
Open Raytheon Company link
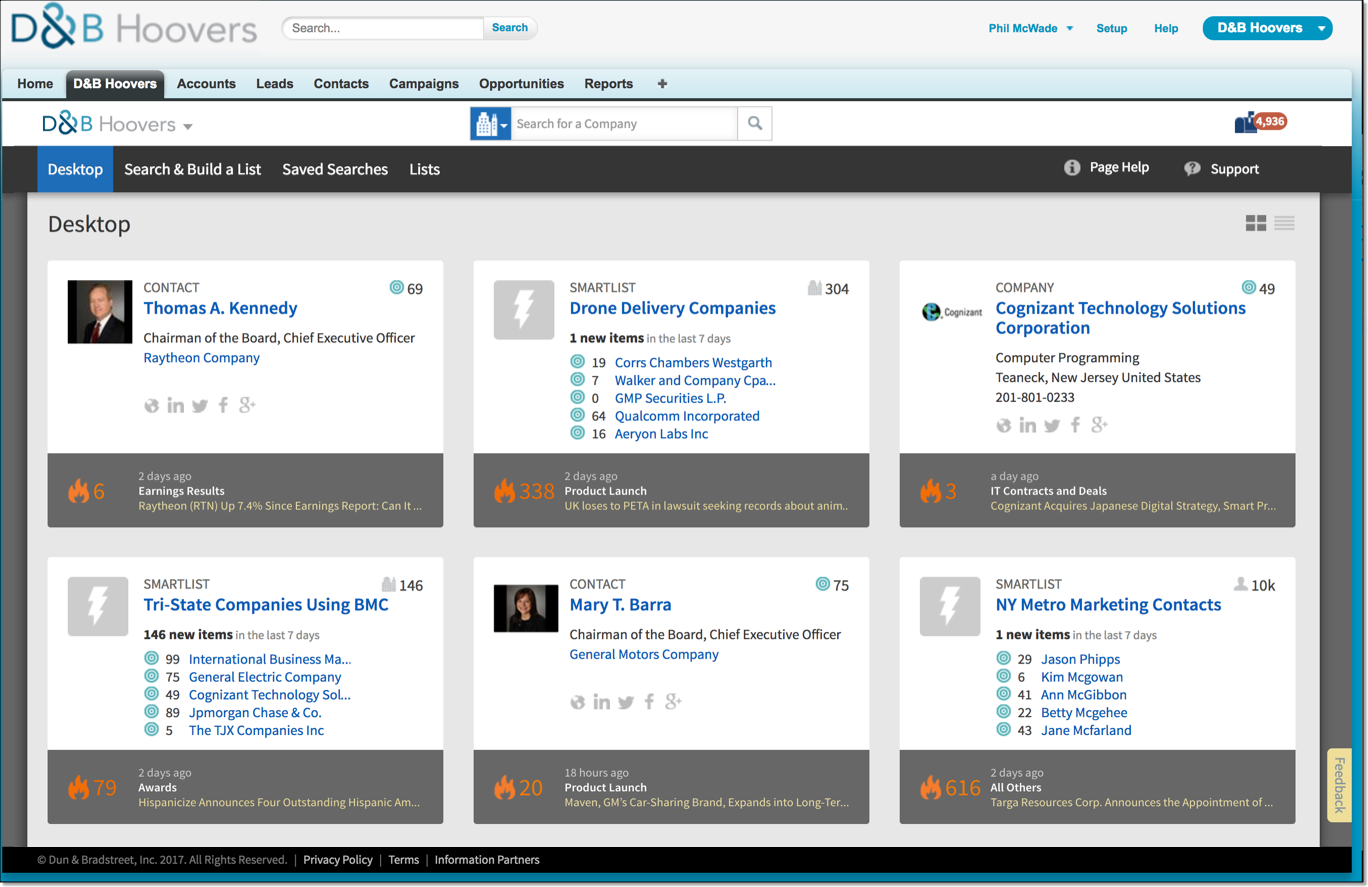tap(202, 358)
